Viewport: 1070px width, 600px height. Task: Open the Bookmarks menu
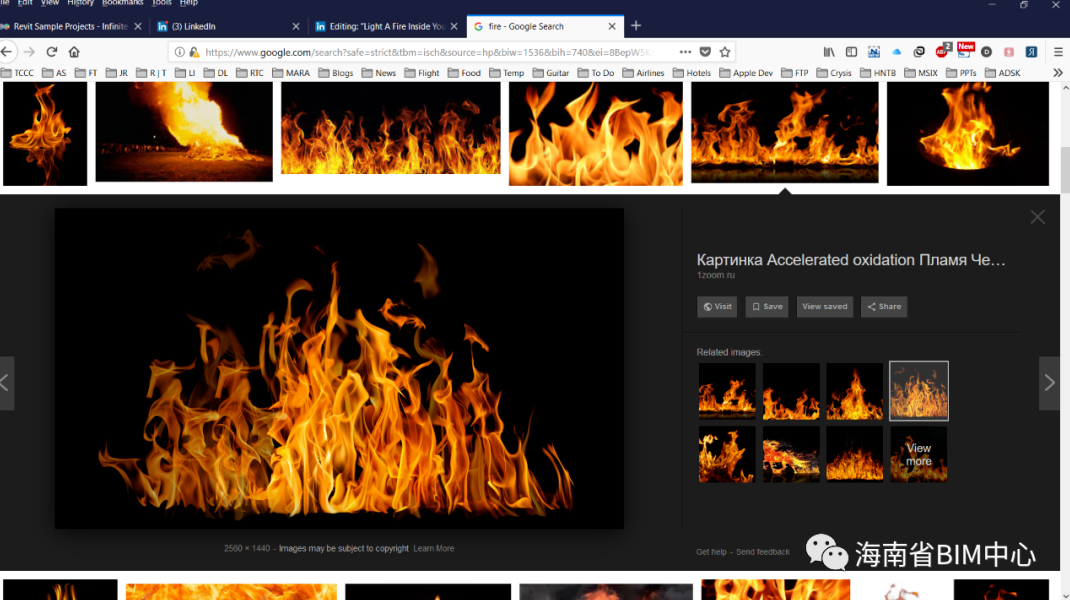[x=122, y=3]
